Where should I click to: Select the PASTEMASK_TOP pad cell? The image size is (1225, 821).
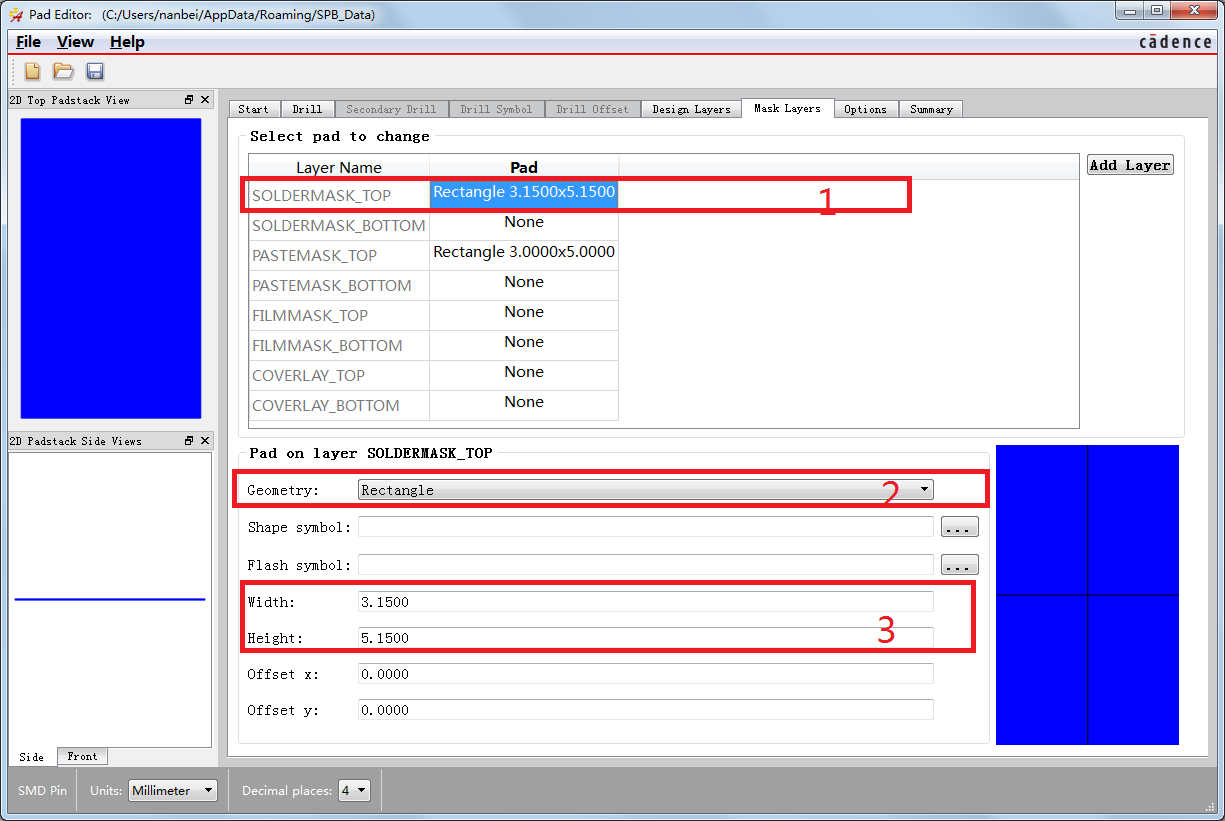[524, 253]
